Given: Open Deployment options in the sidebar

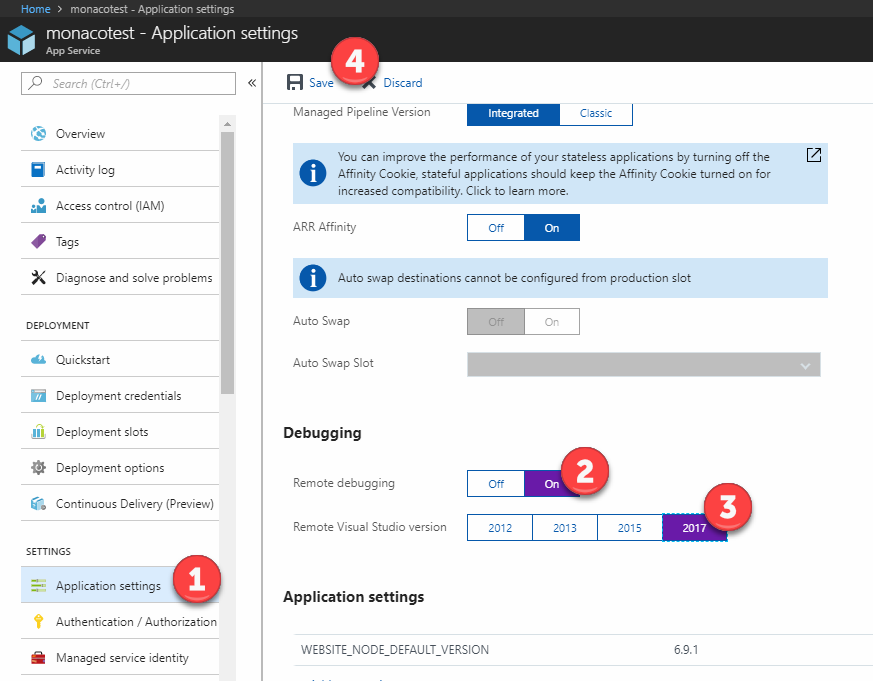Looking at the screenshot, I should click(x=120, y=467).
